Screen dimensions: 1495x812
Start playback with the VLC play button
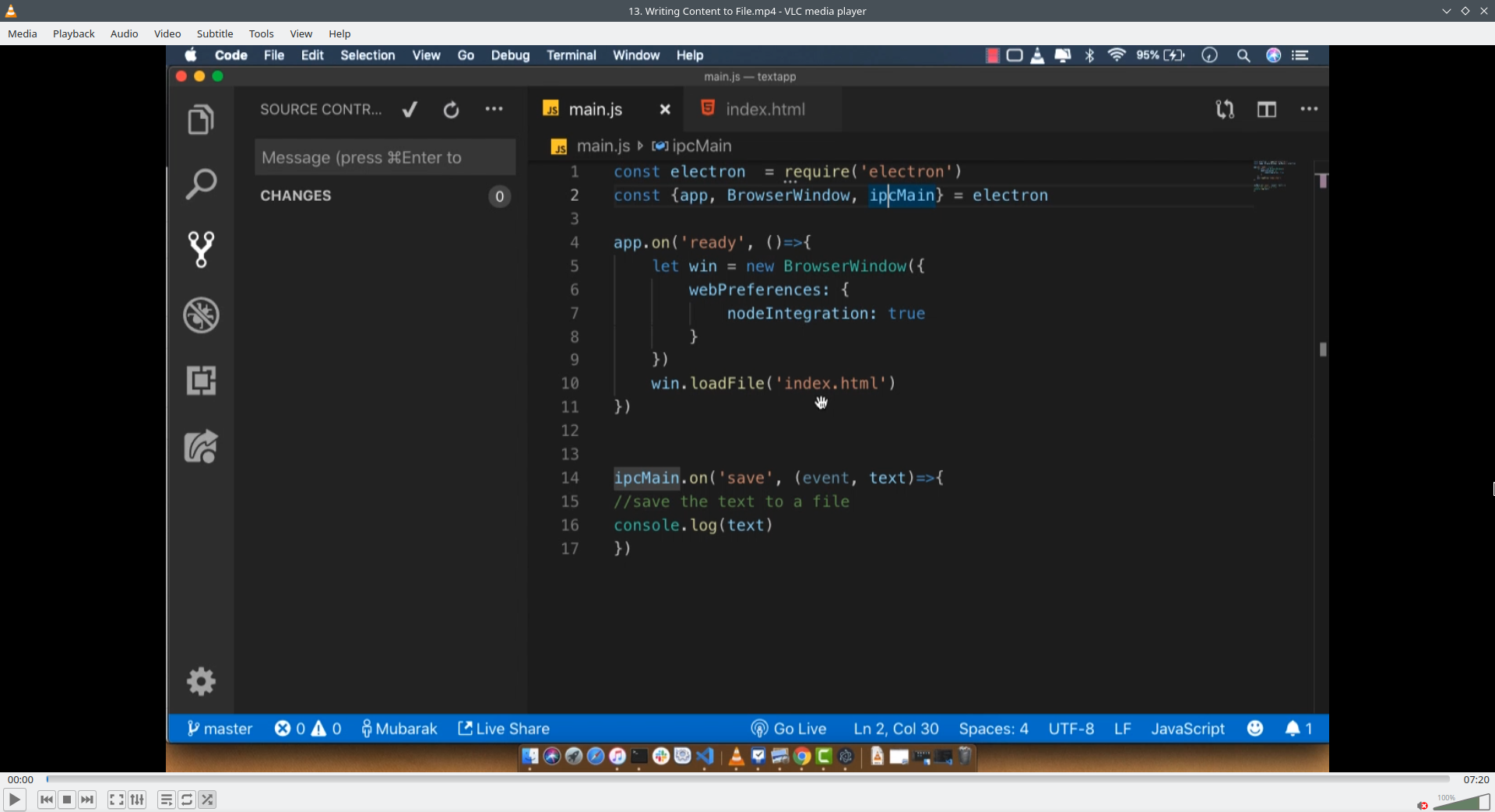pos(14,800)
